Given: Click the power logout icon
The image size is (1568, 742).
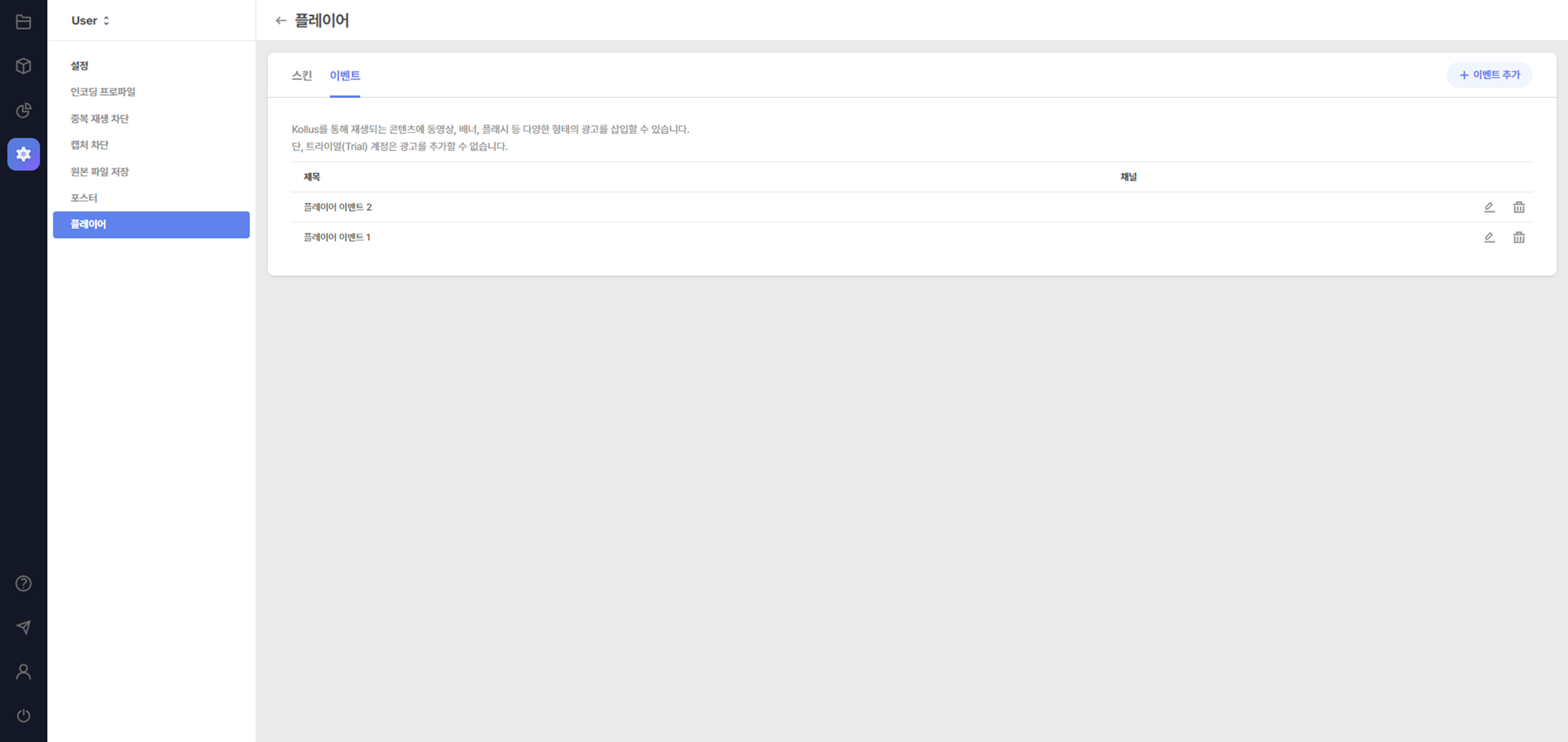Looking at the screenshot, I should (x=24, y=715).
